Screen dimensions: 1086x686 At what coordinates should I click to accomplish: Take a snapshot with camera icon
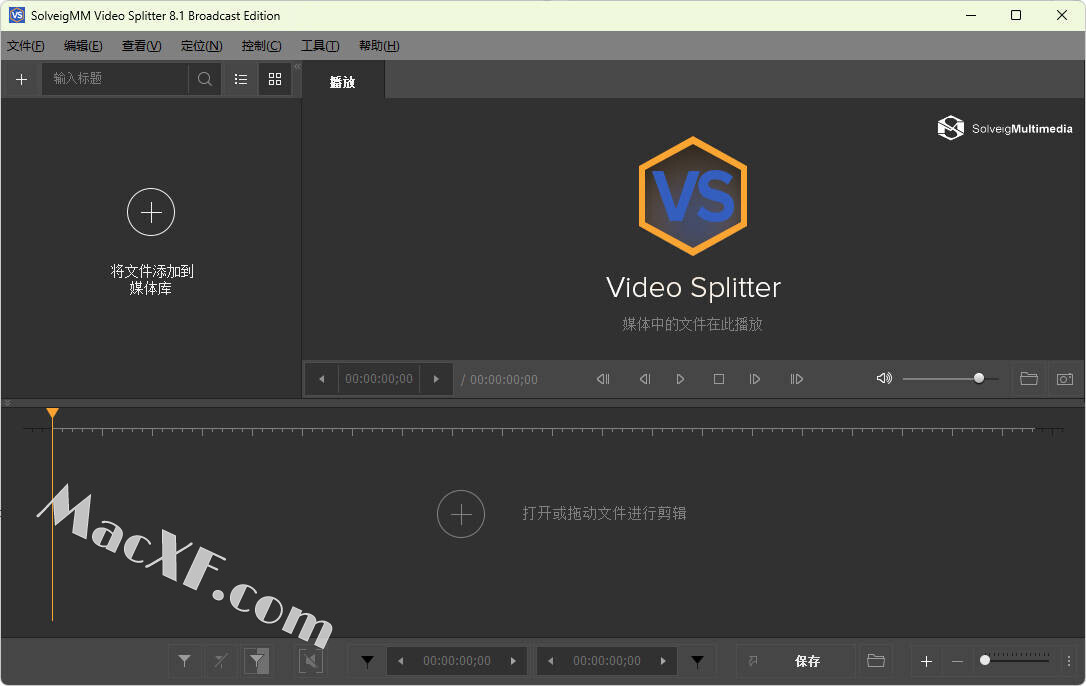[1065, 379]
